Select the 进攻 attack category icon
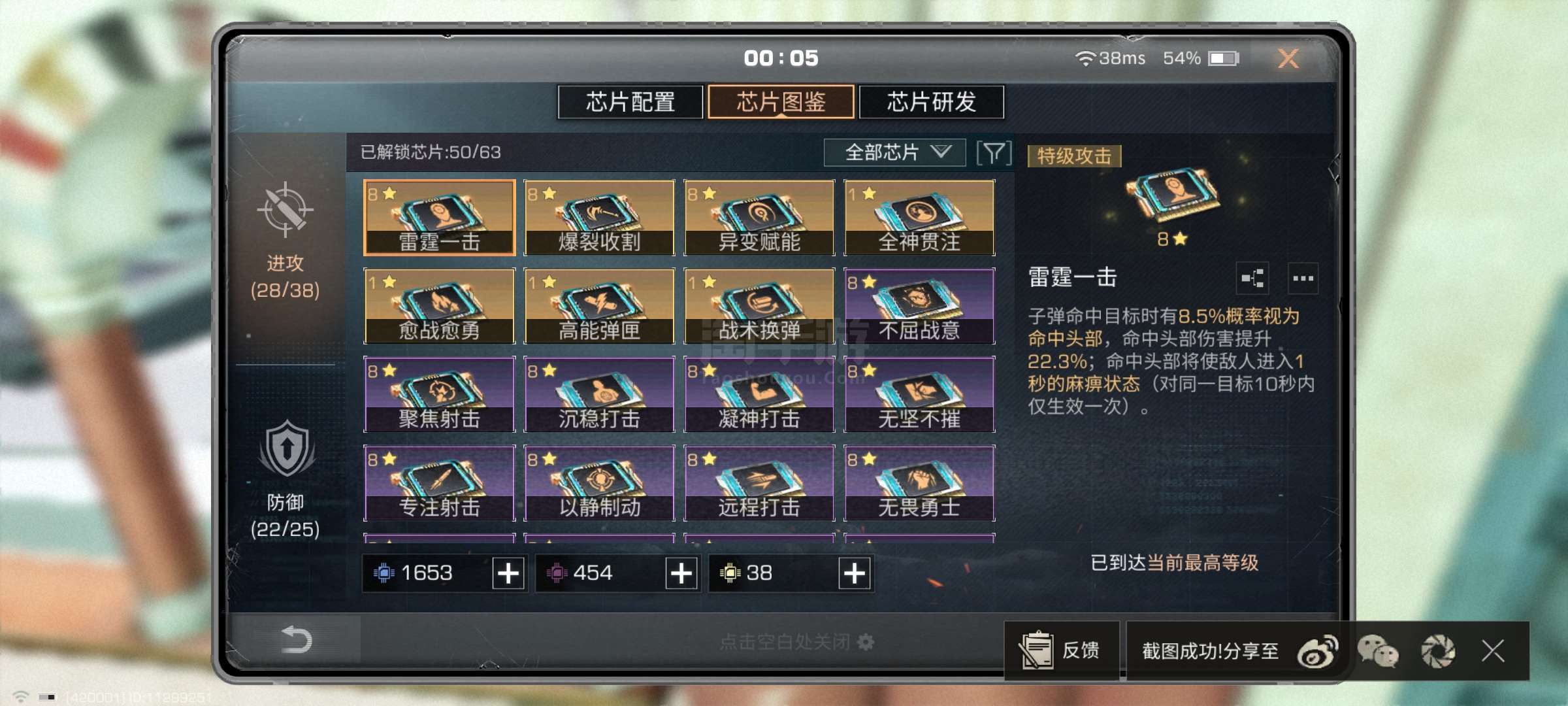Image resolution: width=1568 pixels, height=706 pixels. click(285, 210)
